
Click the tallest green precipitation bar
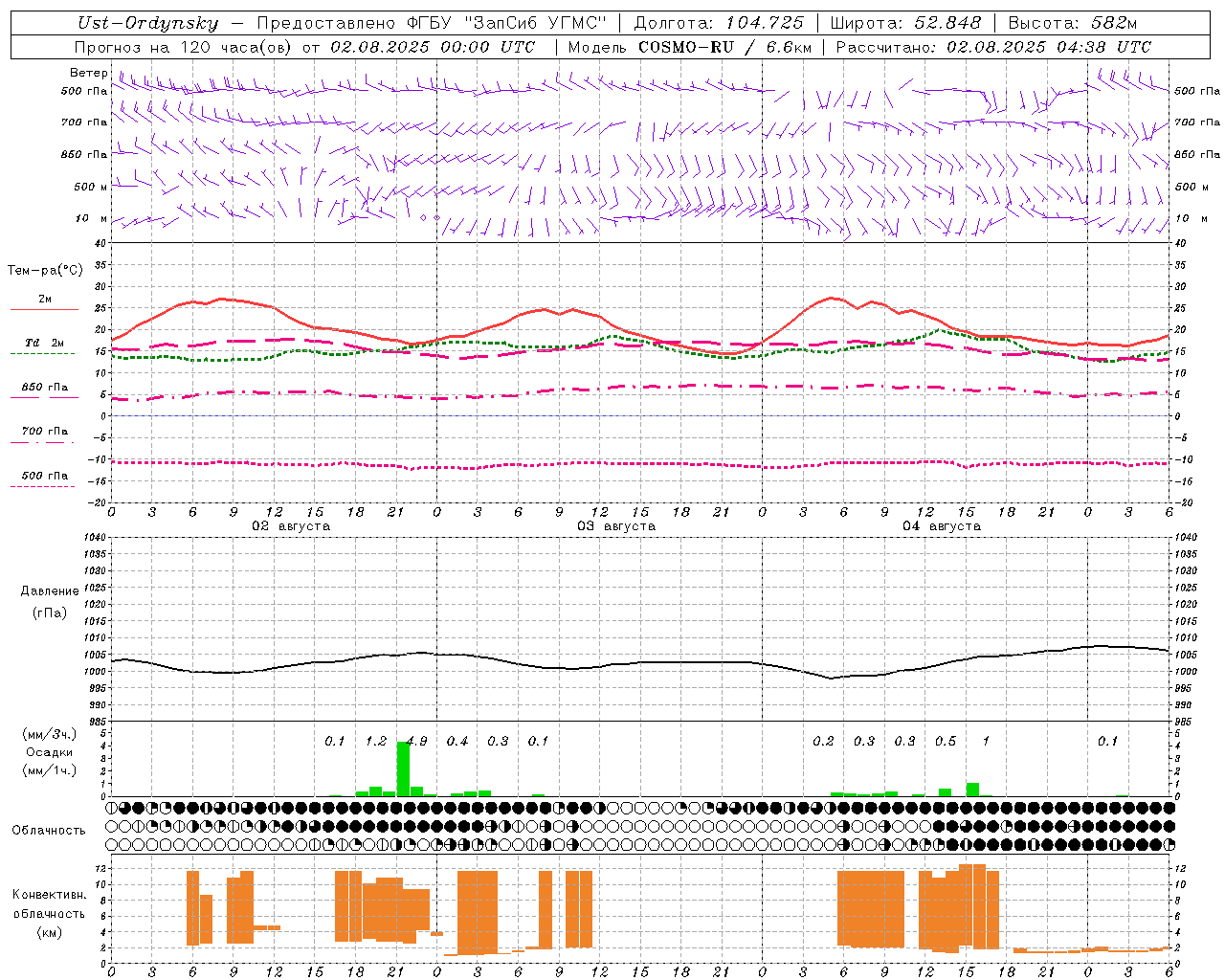pos(403,769)
